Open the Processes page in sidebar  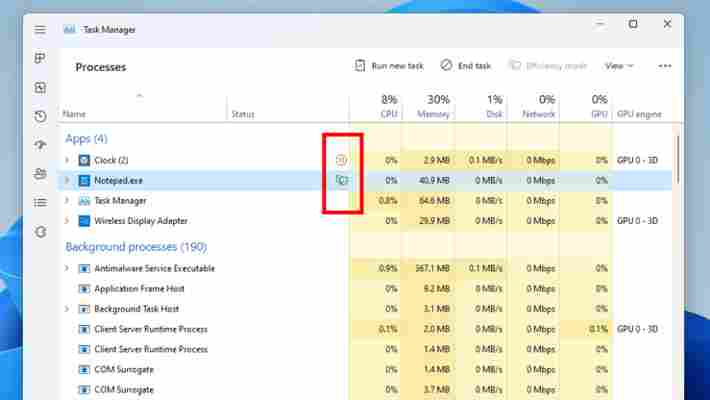[x=40, y=58]
